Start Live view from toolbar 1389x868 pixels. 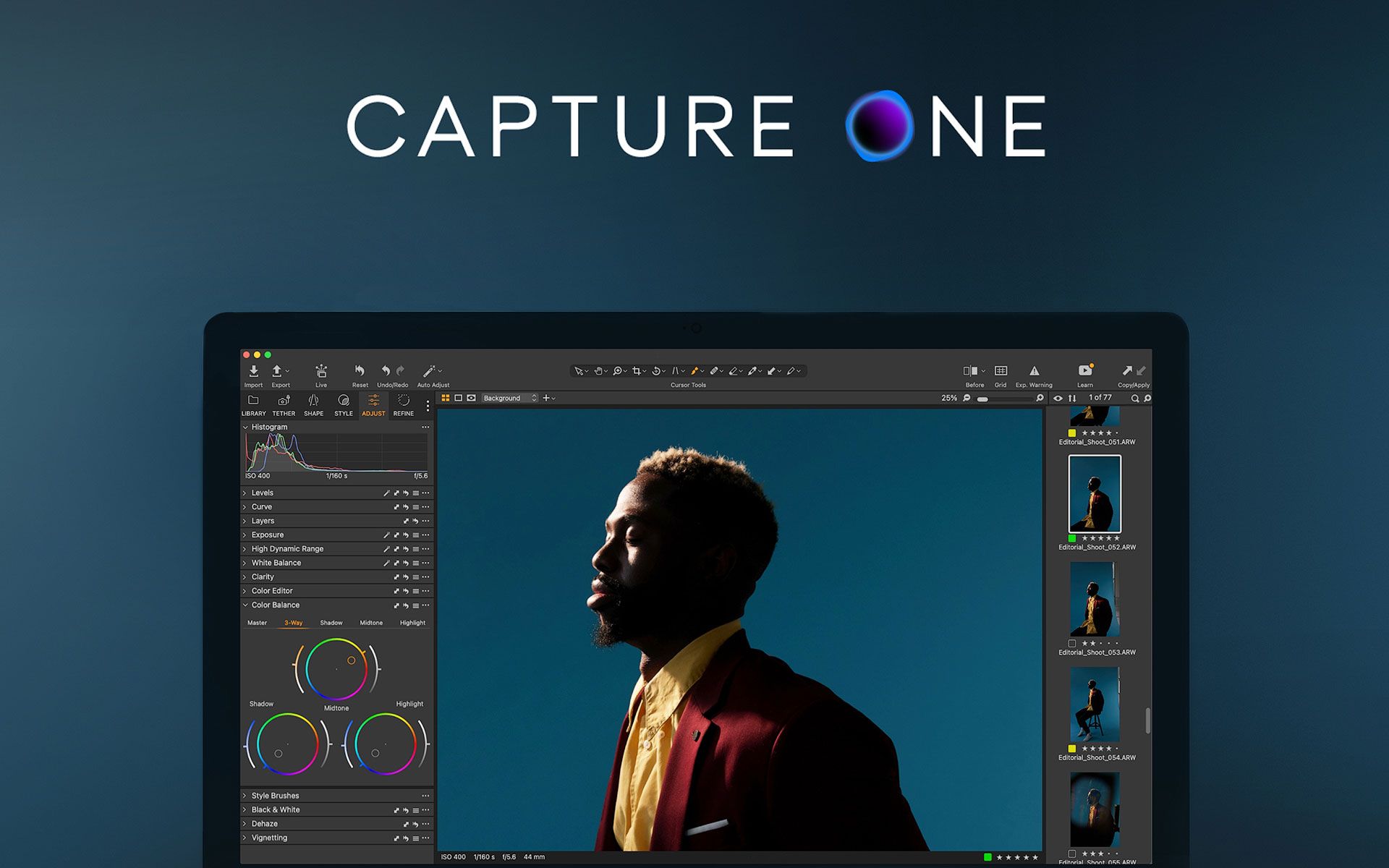tap(321, 372)
